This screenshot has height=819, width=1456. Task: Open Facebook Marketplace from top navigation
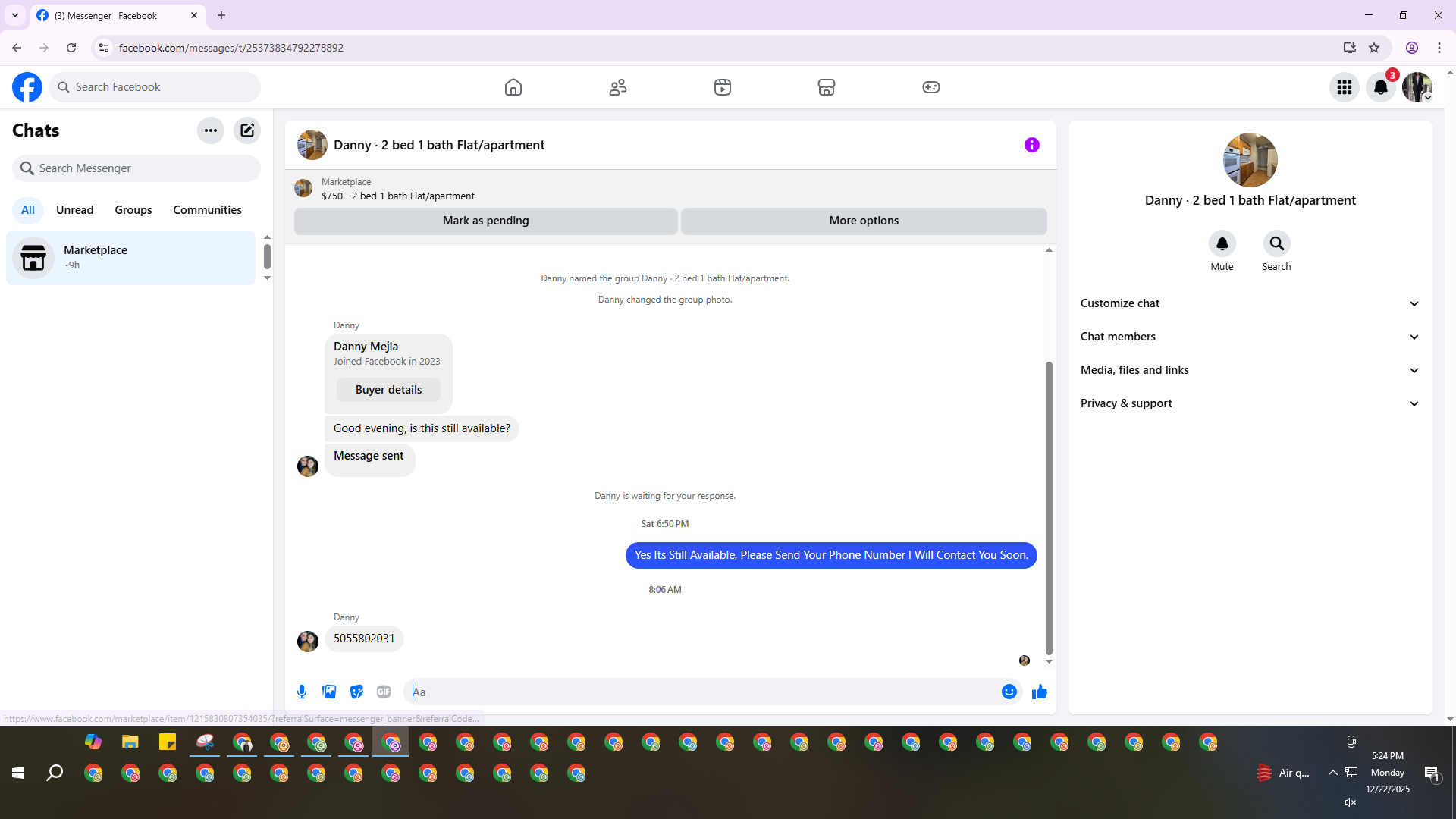[827, 87]
